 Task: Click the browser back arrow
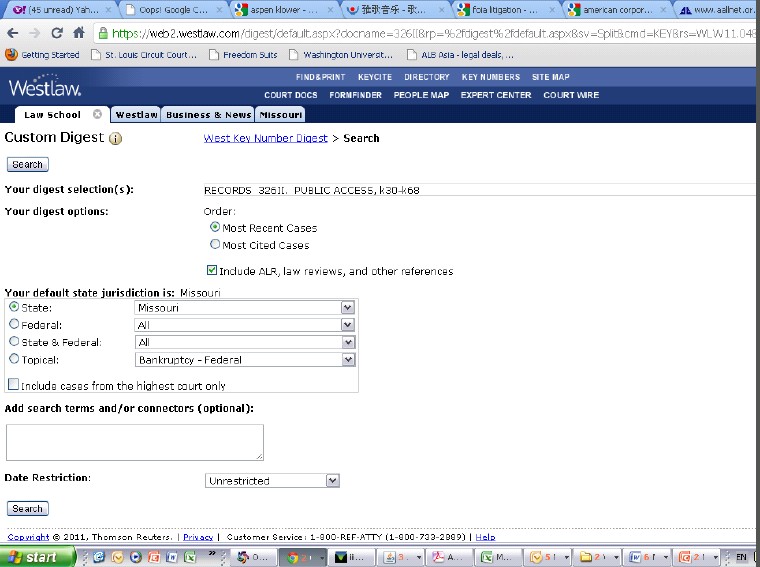coord(11,32)
